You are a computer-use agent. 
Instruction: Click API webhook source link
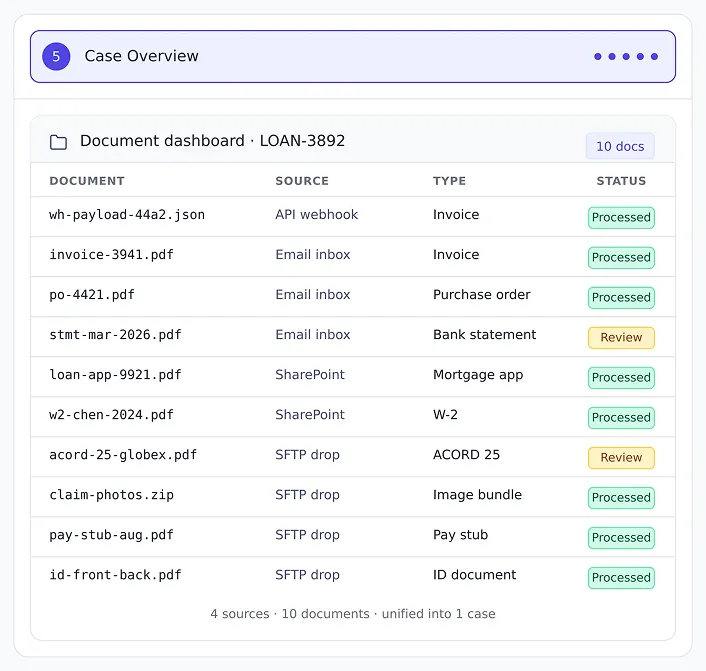(317, 214)
